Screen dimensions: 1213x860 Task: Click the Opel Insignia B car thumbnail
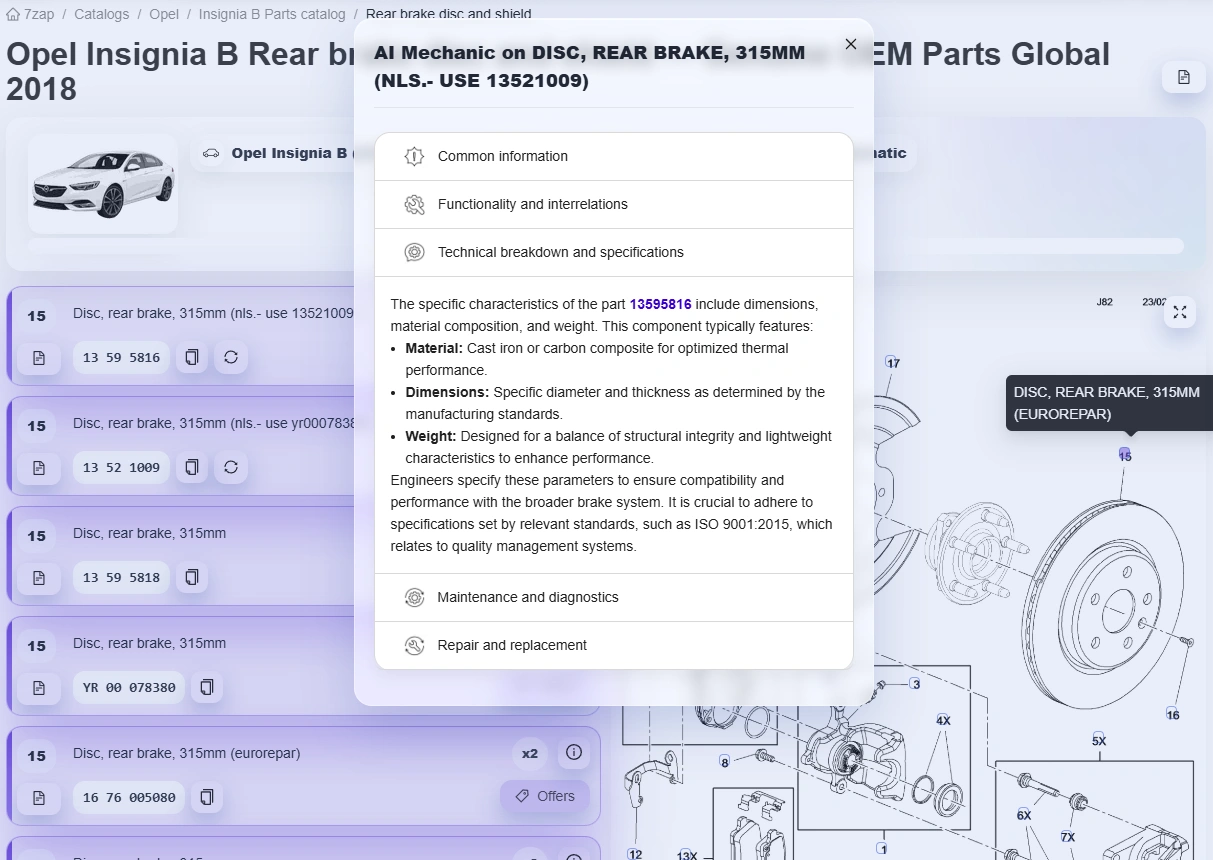pyautogui.click(x=103, y=185)
